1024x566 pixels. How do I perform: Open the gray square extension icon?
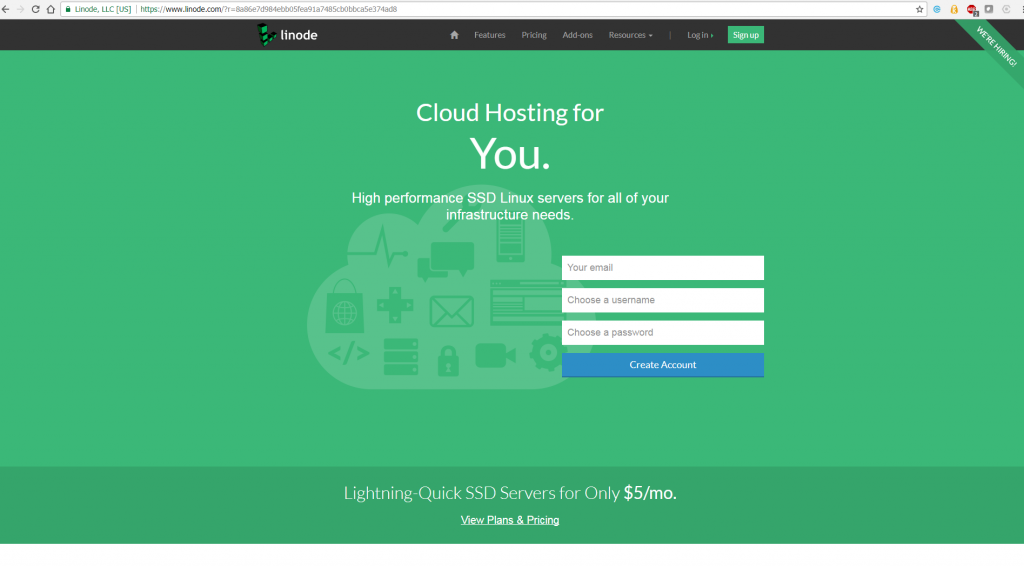point(989,9)
